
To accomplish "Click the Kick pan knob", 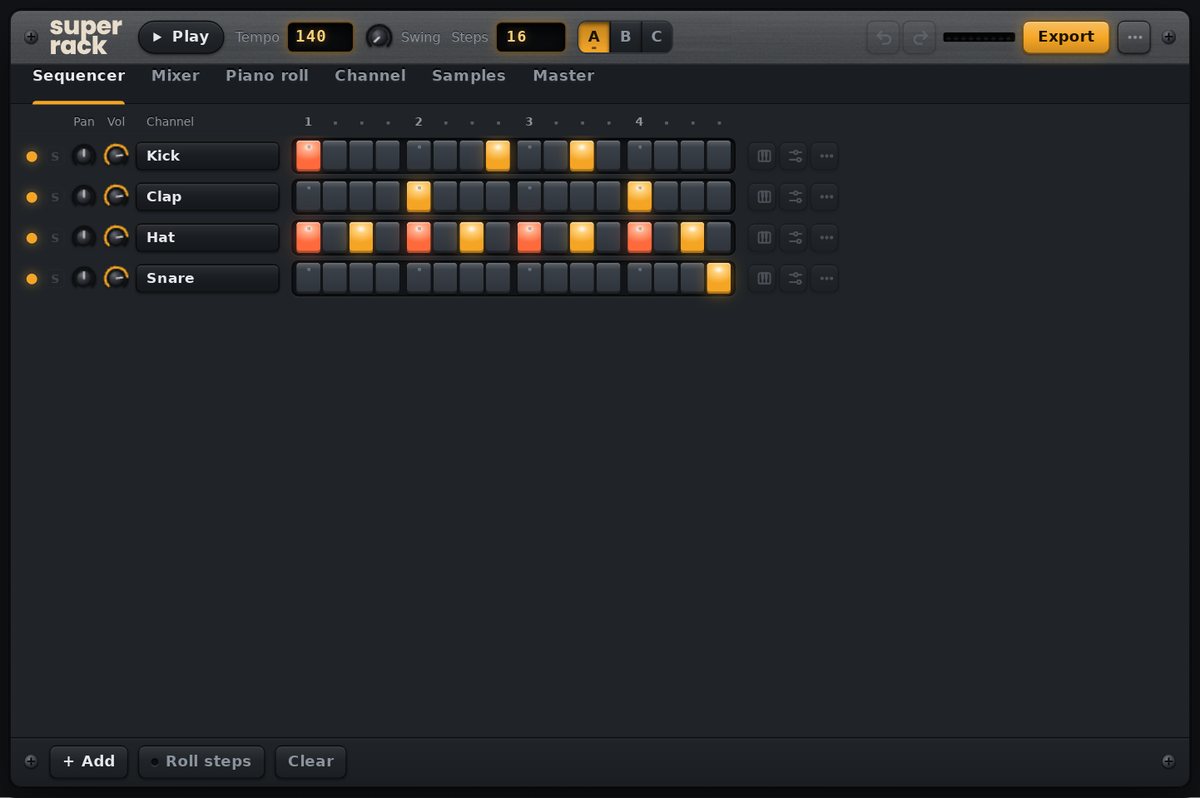I will point(84,156).
